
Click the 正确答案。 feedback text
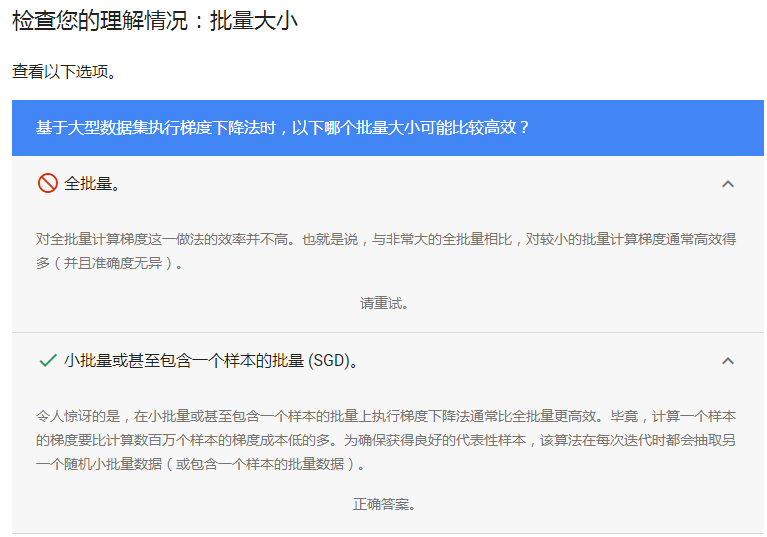tap(385, 504)
